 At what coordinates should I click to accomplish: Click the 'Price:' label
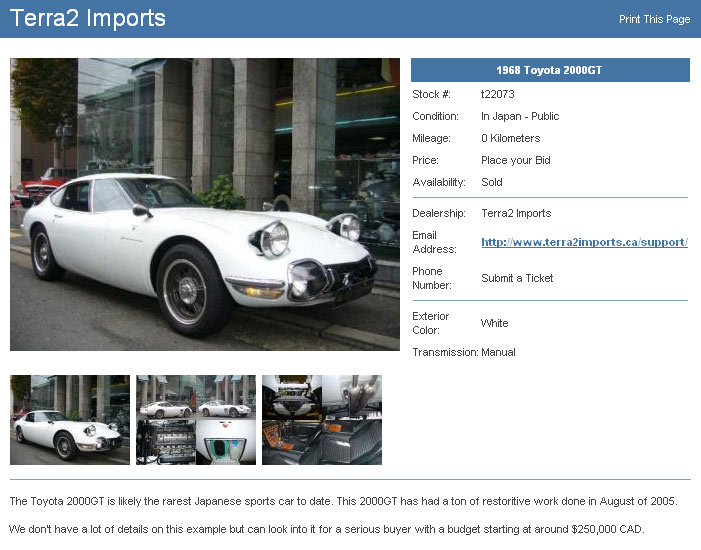tap(426, 160)
